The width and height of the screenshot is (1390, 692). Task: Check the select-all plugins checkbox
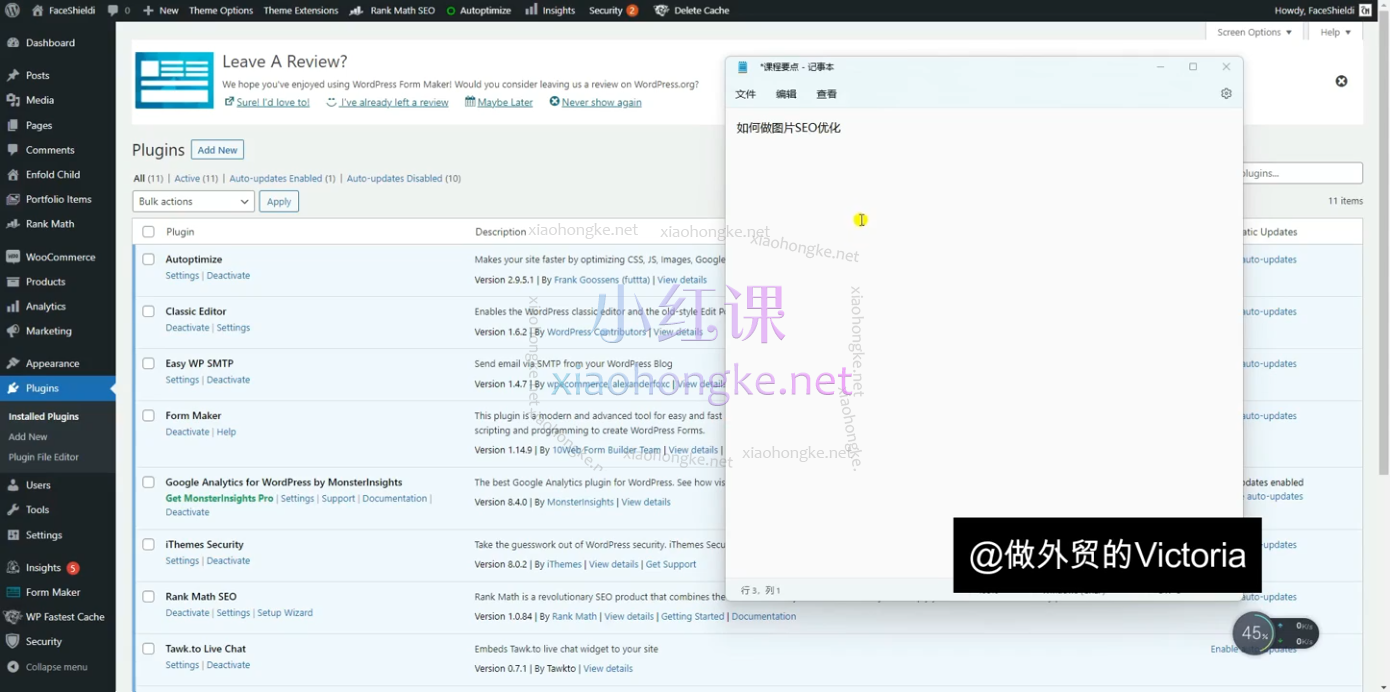click(x=148, y=231)
